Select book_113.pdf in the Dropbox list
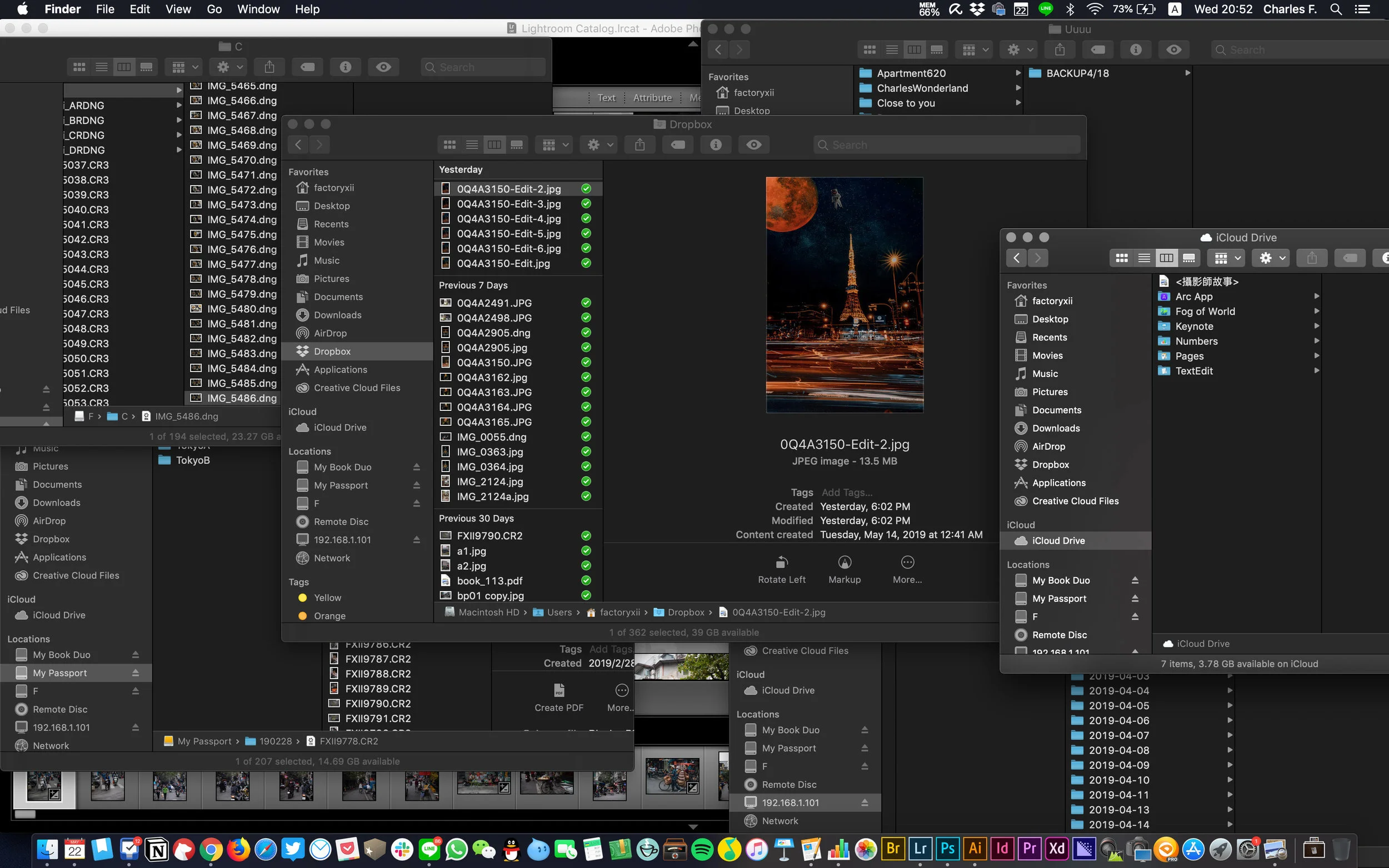 (517, 581)
